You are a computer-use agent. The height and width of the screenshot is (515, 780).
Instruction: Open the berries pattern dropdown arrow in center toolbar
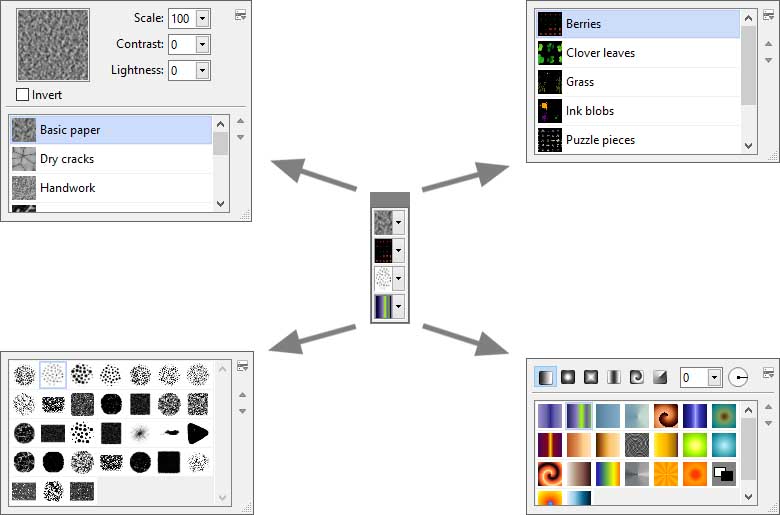click(398, 250)
